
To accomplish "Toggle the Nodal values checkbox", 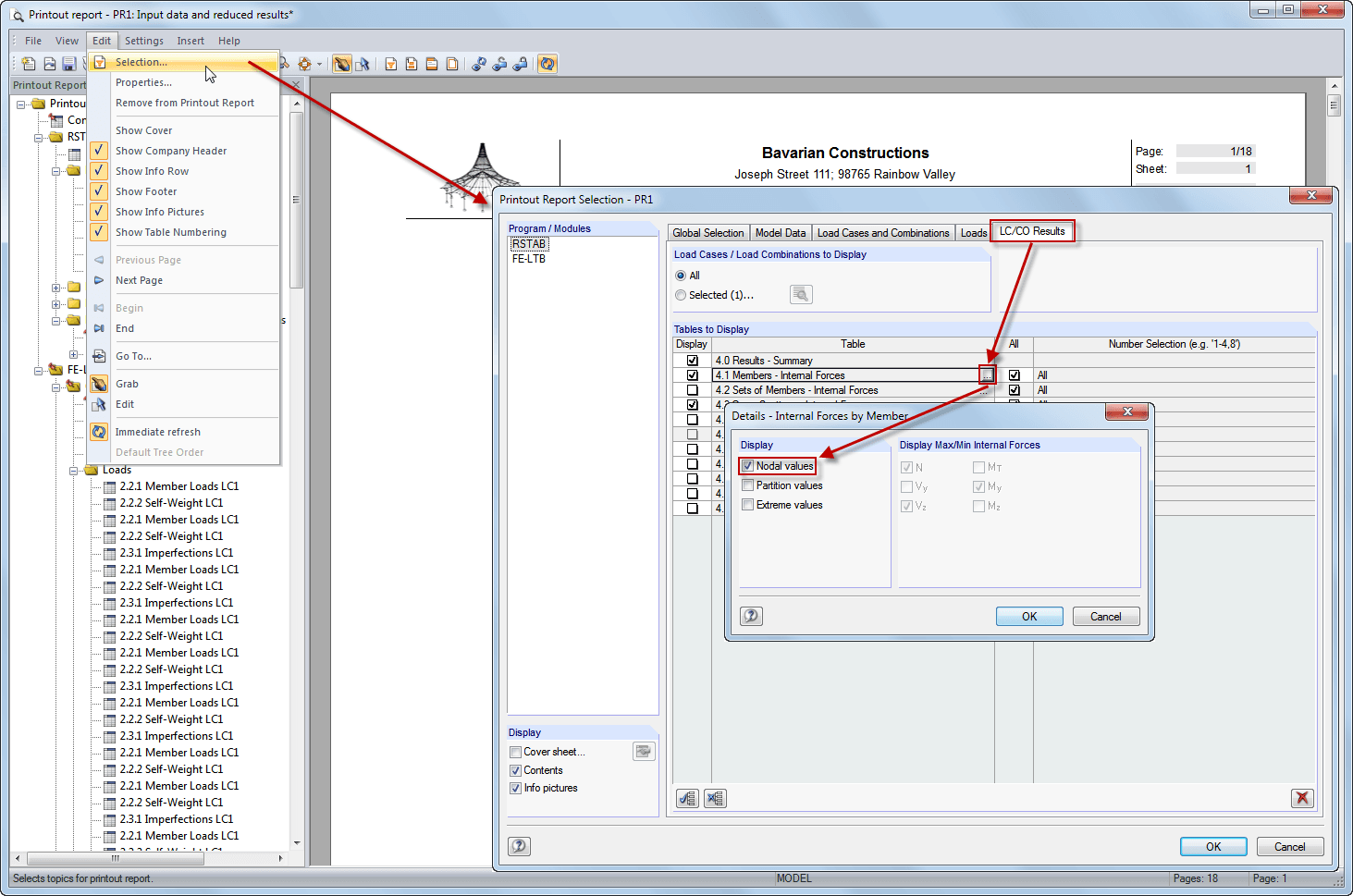I will [x=747, y=466].
